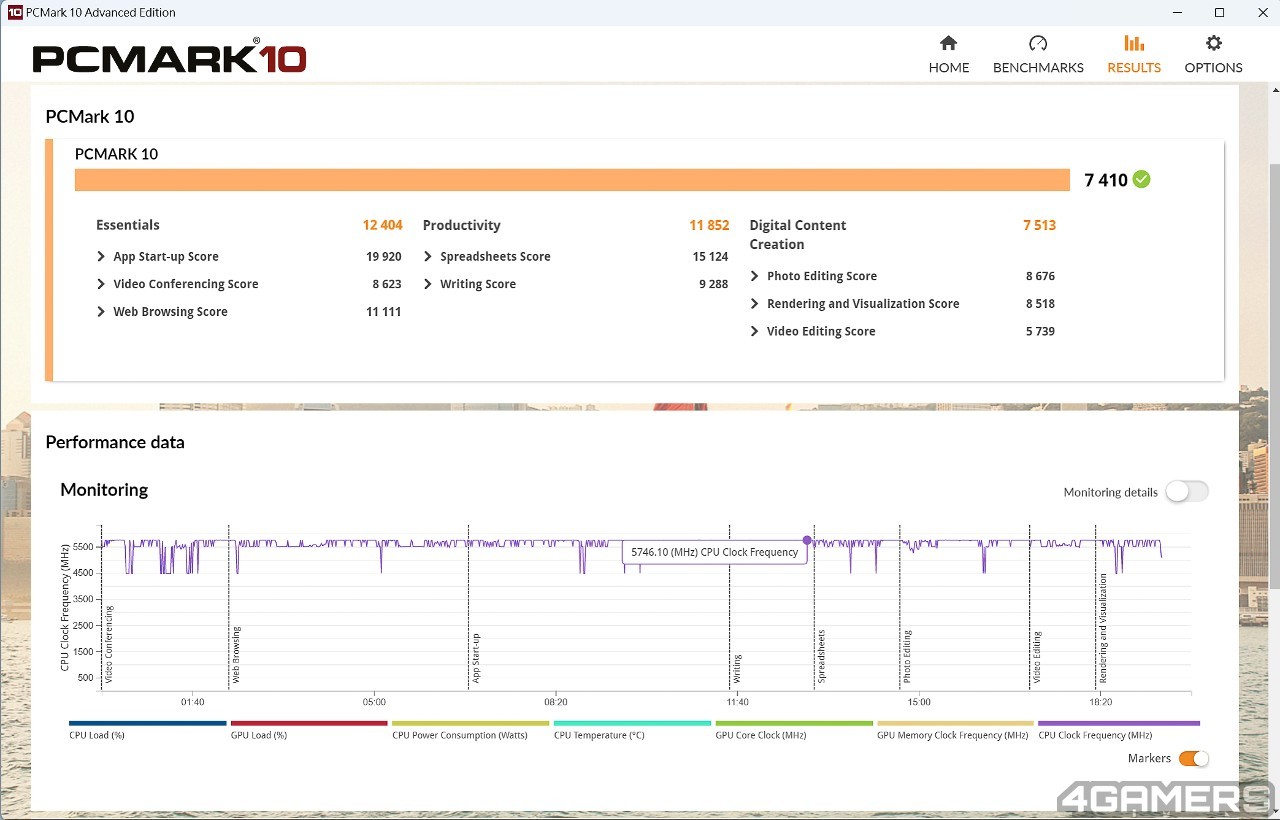Click the purple data point on the chart

(x=807, y=540)
